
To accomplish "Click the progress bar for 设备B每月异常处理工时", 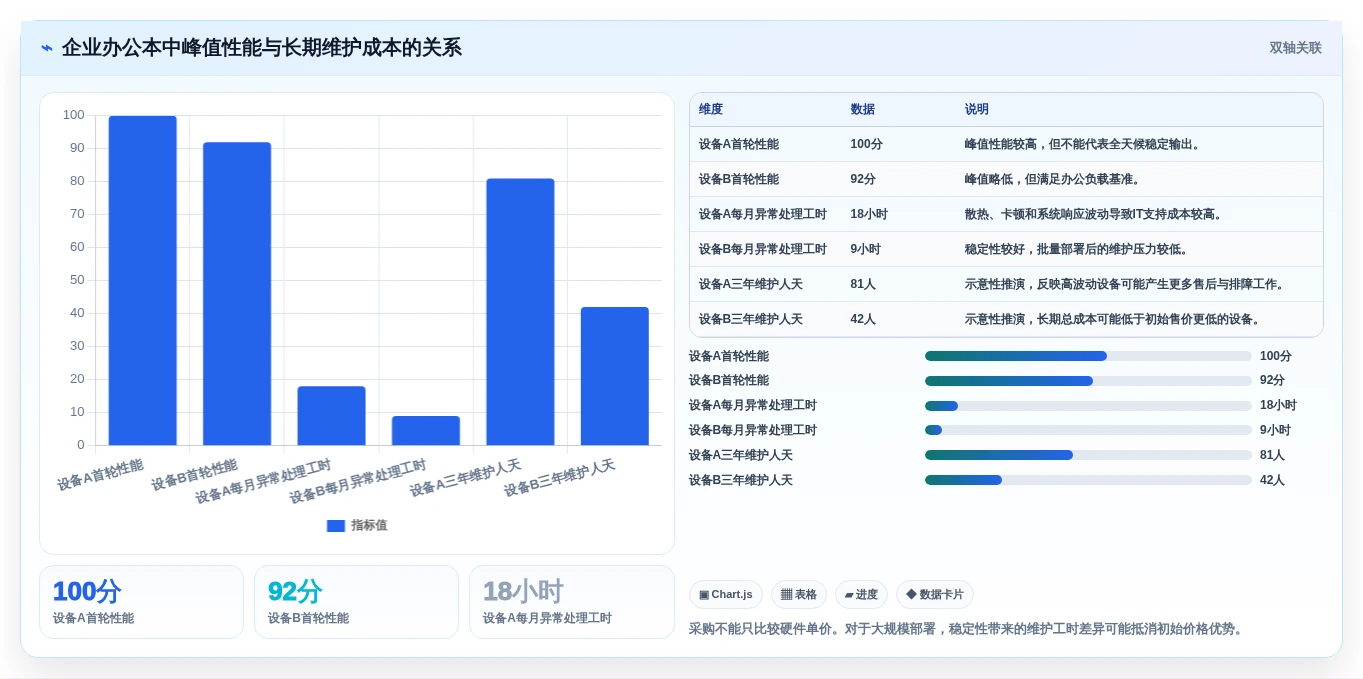I will [x=1088, y=430].
